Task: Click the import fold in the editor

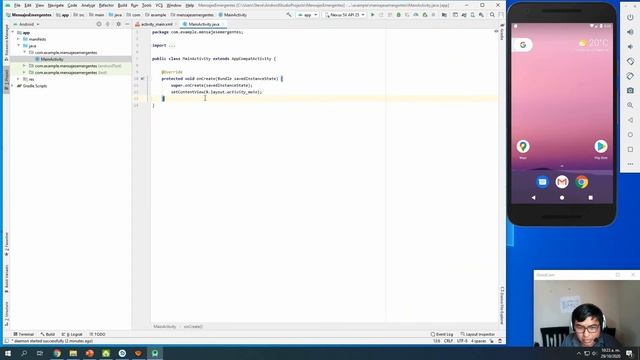Action: tap(172, 45)
